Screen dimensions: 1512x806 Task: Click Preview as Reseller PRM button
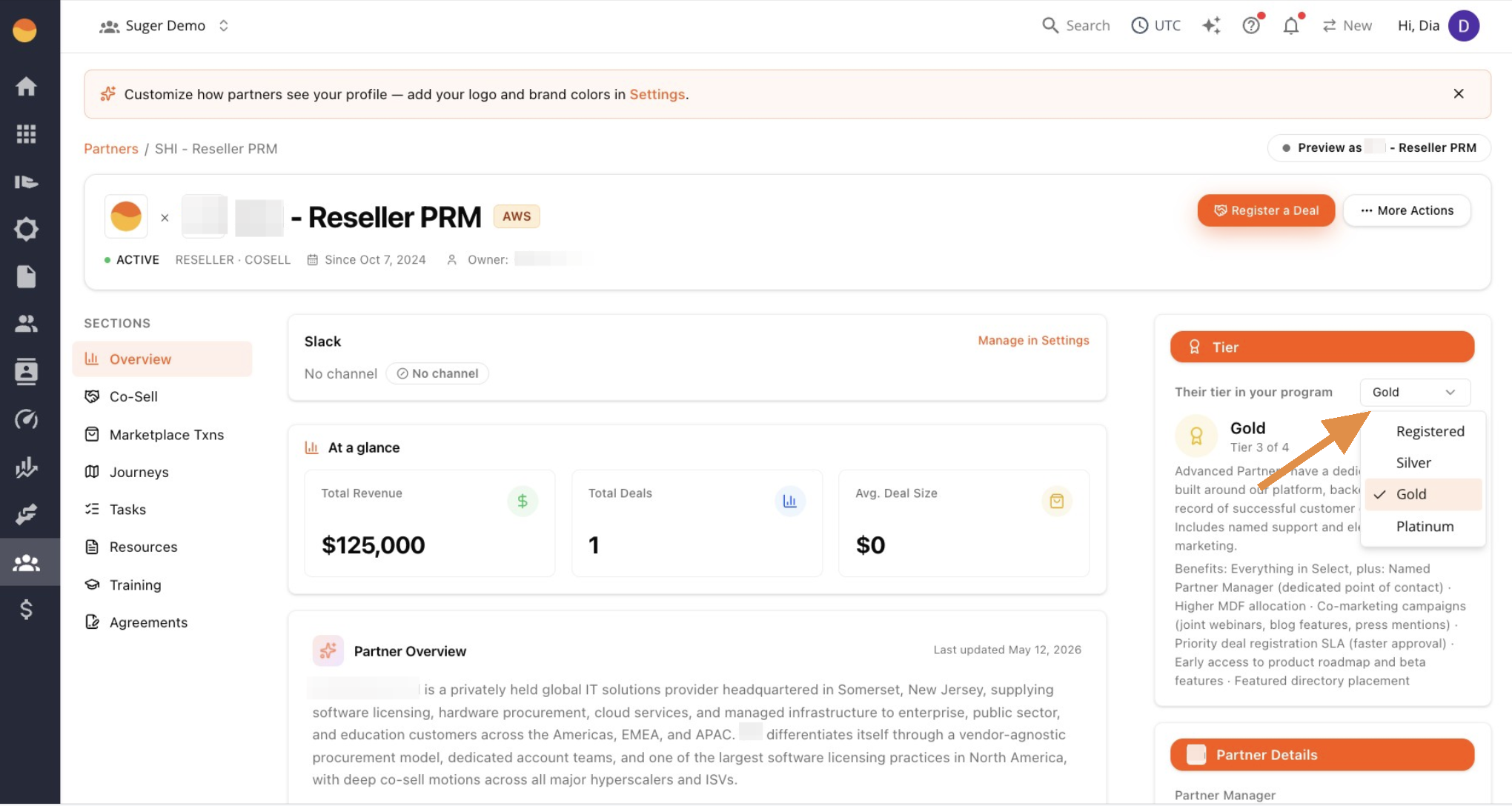[1379, 147]
